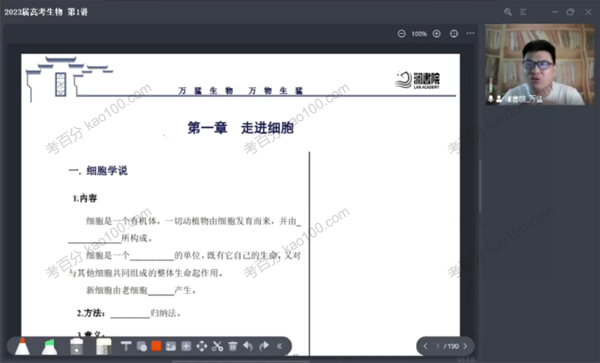This screenshot has width=600, height=363.
Task: Click the vertical document scrollbar
Action: point(480,185)
